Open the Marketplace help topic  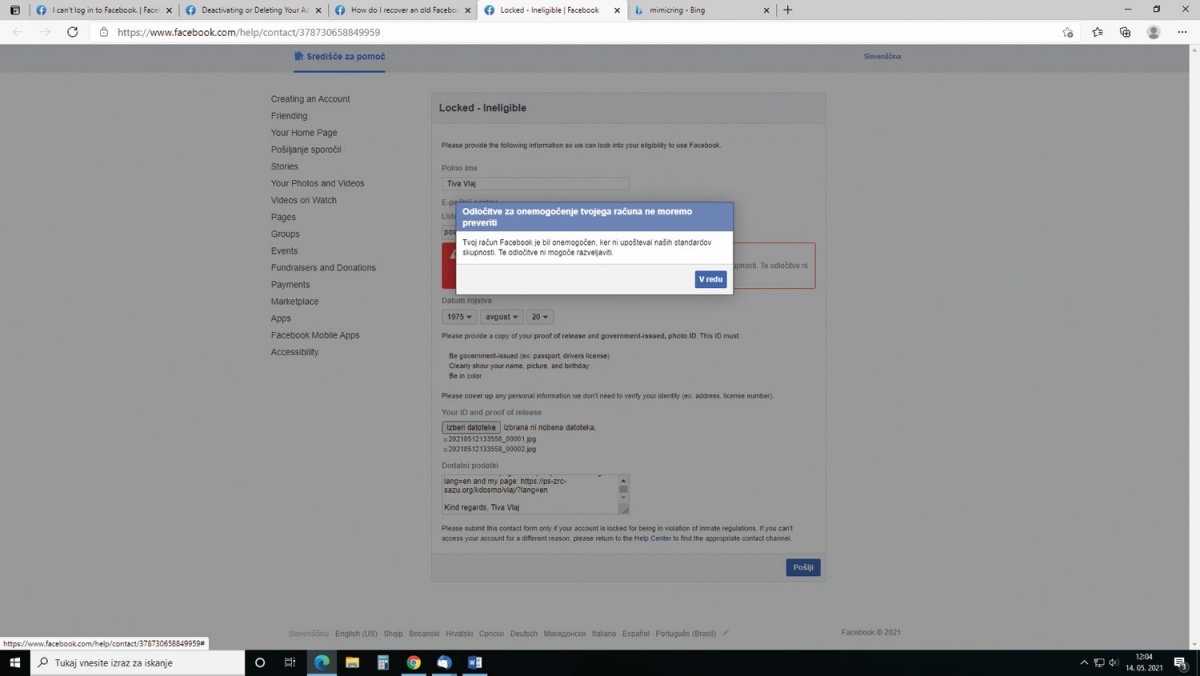[x=295, y=301]
